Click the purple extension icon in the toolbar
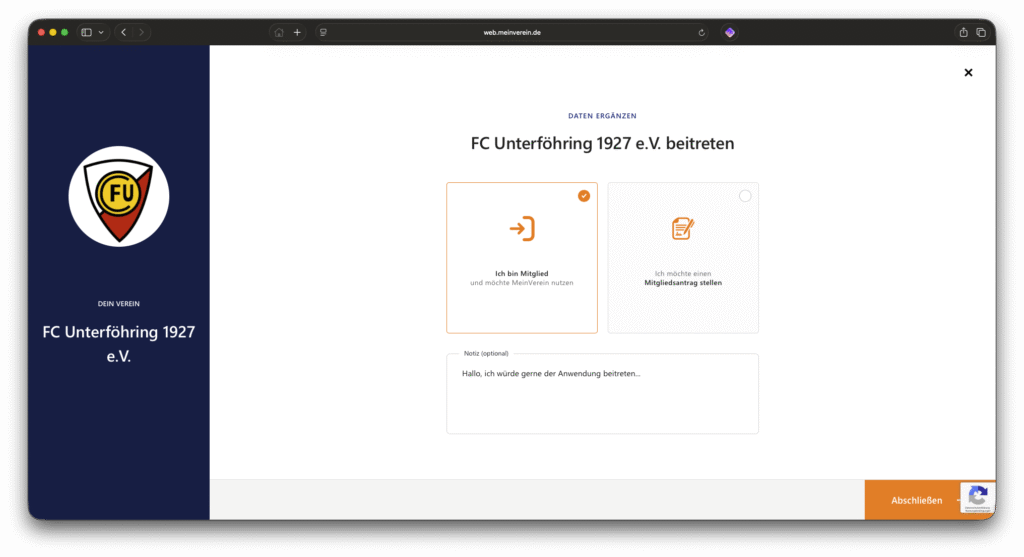 pos(730,32)
